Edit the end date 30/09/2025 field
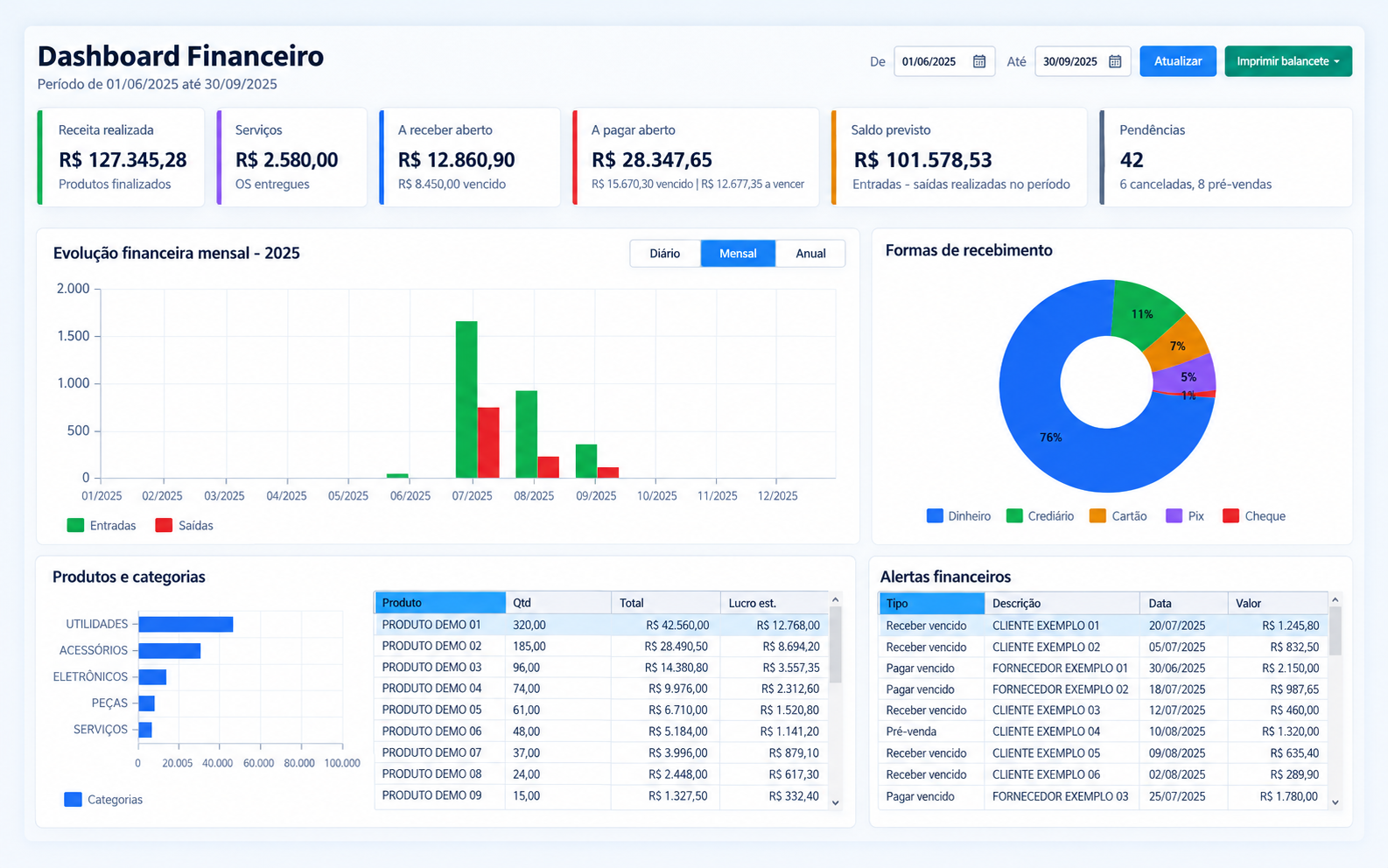 [x=1083, y=61]
